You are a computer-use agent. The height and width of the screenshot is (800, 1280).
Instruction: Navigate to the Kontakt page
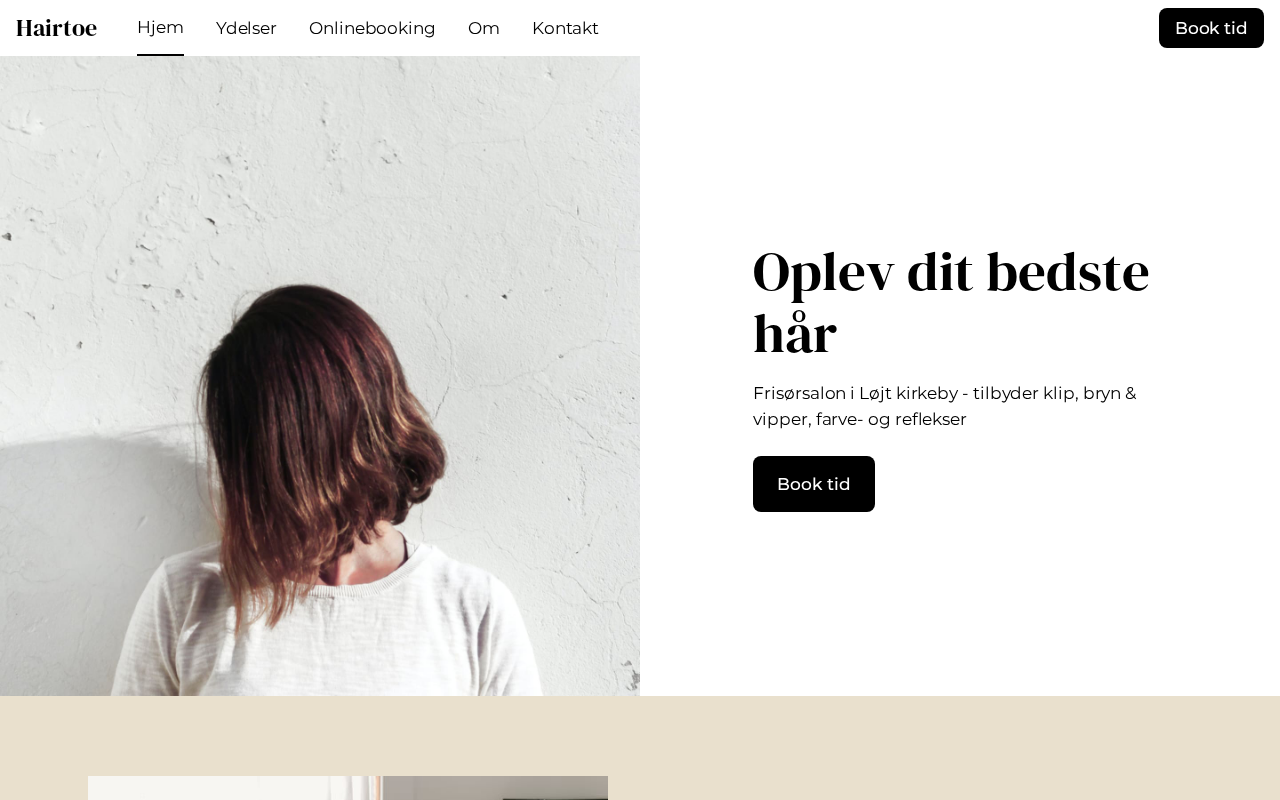coord(565,28)
